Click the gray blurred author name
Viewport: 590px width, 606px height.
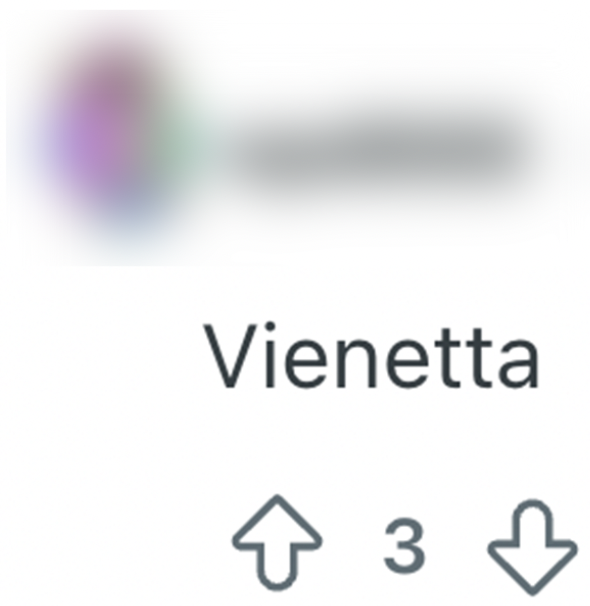(x=386, y=155)
